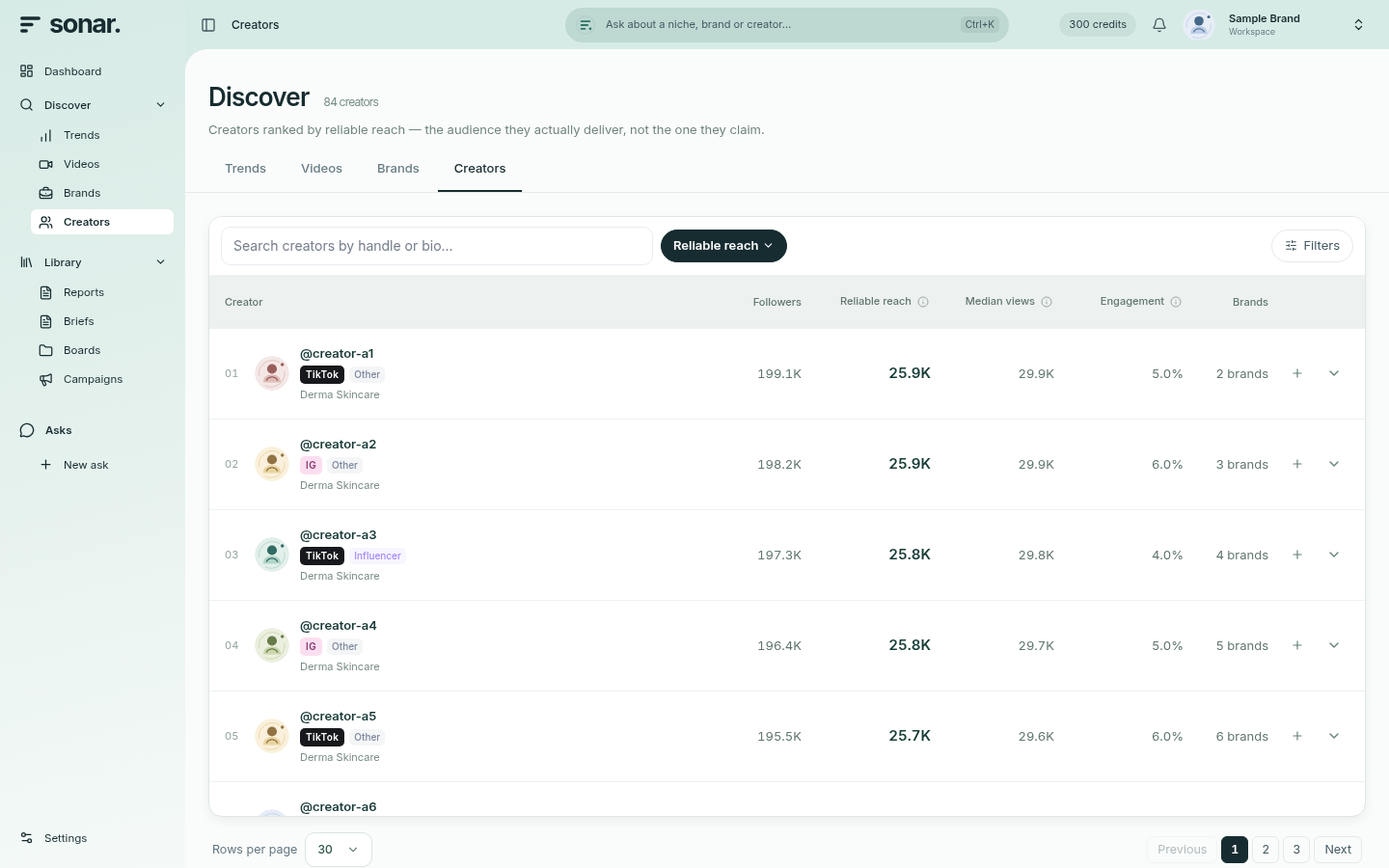Image resolution: width=1389 pixels, height=868 pixels.
Task: Click the Ask about a niche bar
Action: pyautogui.click(x=786, y=25)
